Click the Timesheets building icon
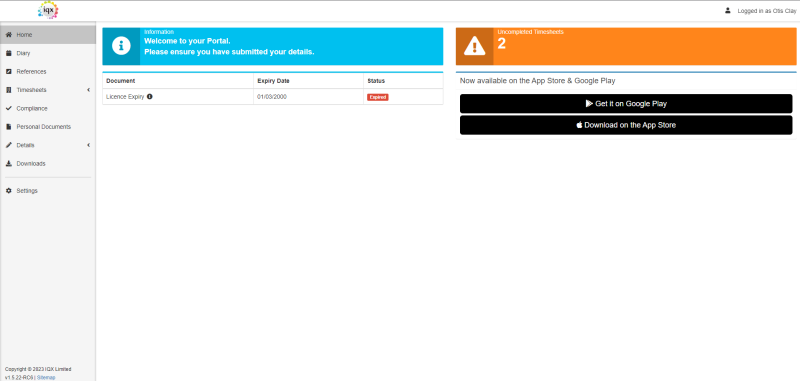 coord(9,90)
